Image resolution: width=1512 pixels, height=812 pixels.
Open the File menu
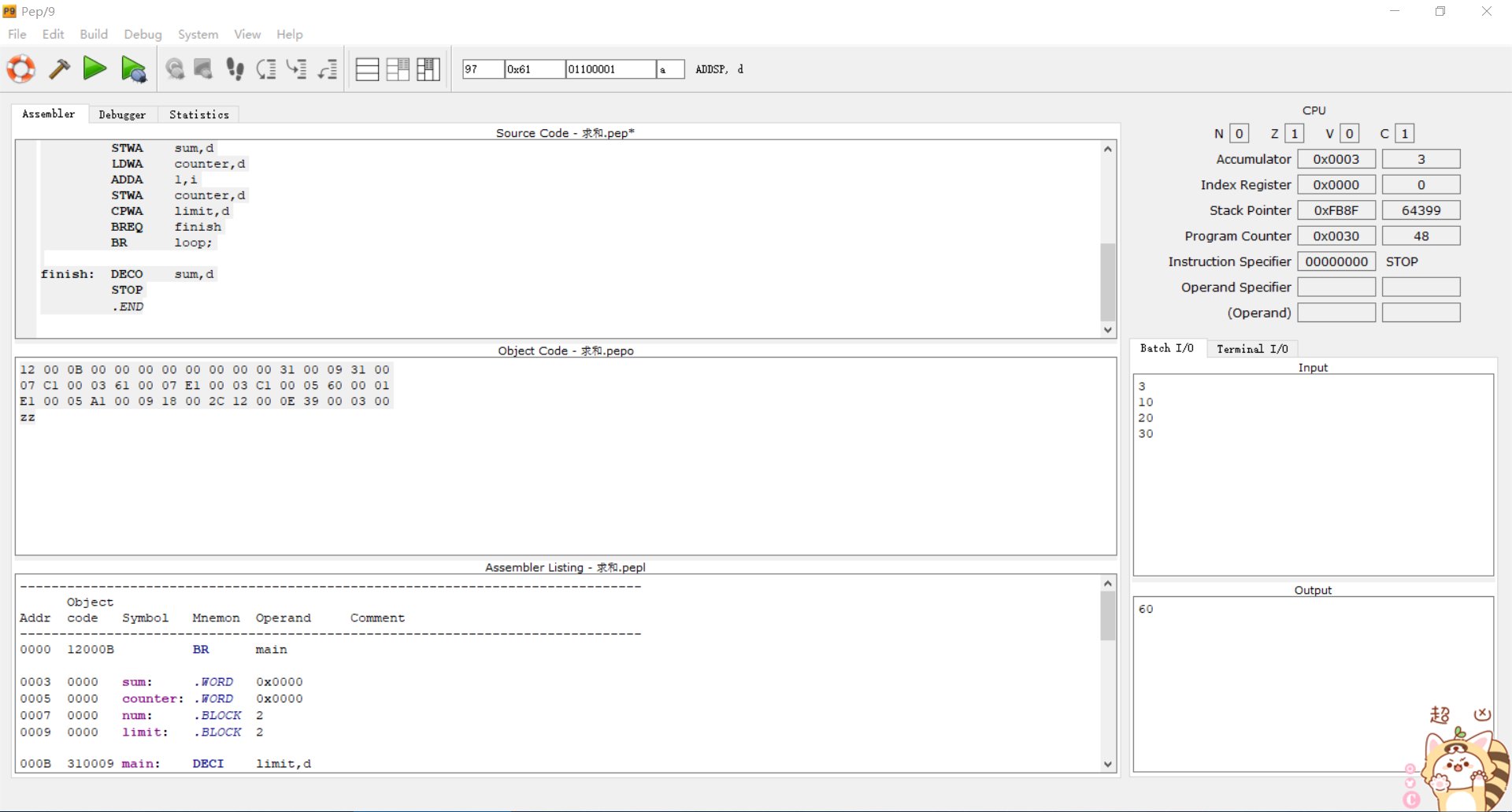tap(17, 35)
